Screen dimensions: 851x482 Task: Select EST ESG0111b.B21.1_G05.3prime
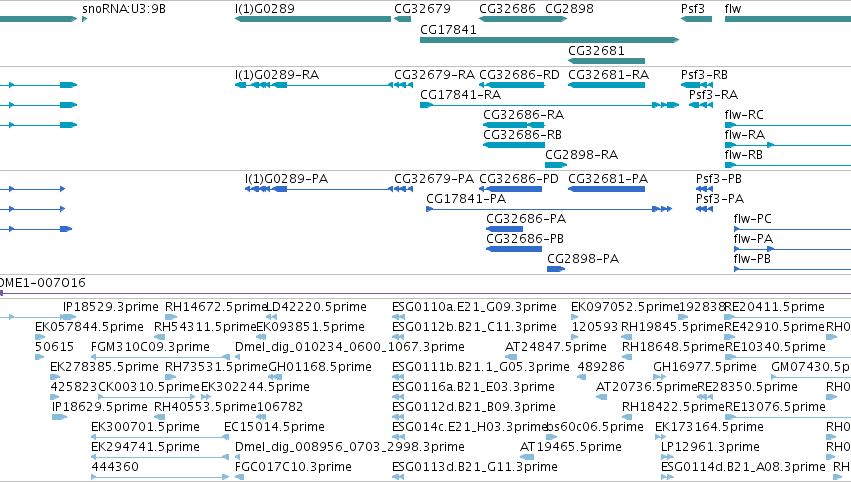397,377
